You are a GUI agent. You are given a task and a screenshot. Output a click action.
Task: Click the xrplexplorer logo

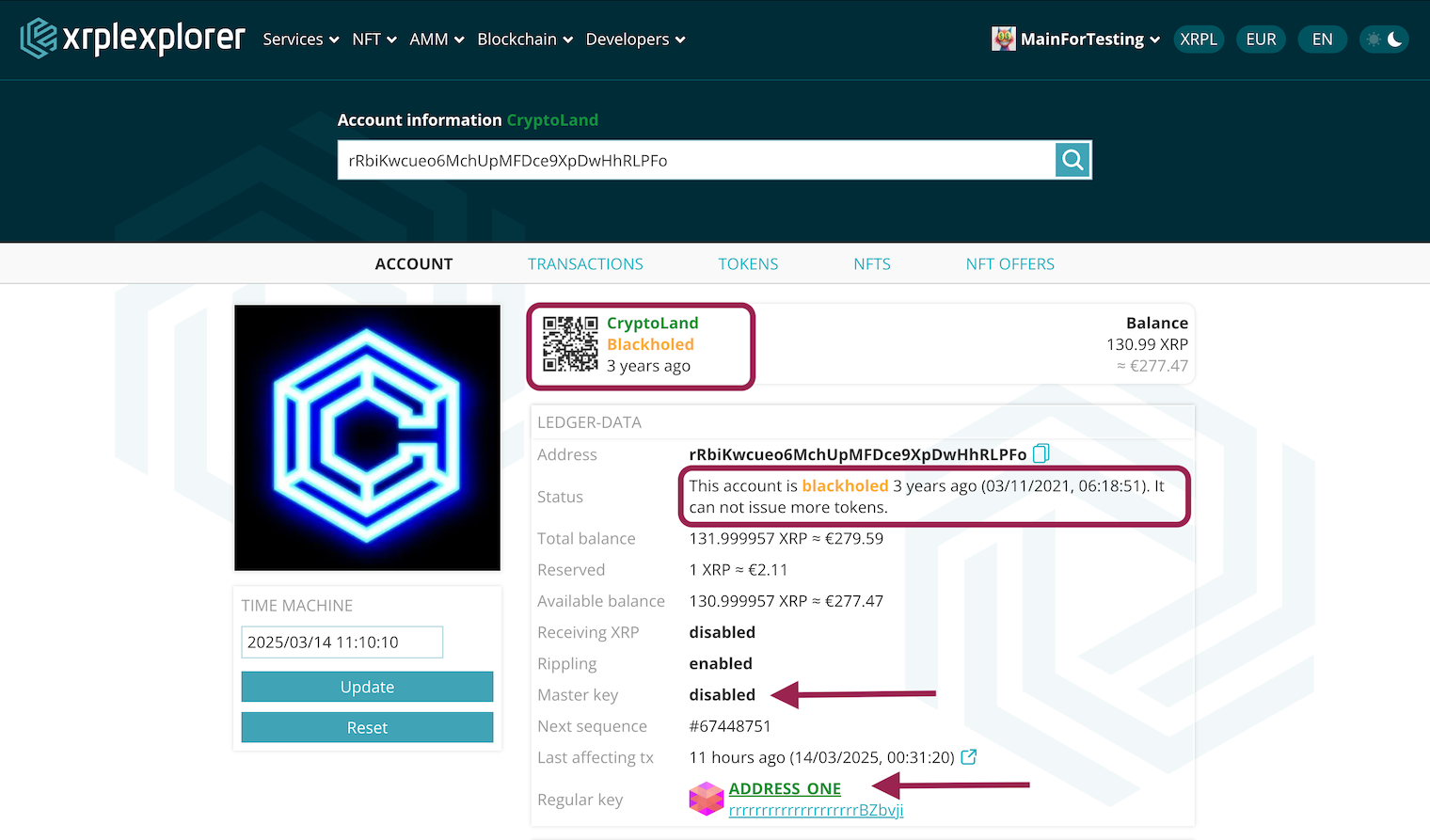(132, 39)
